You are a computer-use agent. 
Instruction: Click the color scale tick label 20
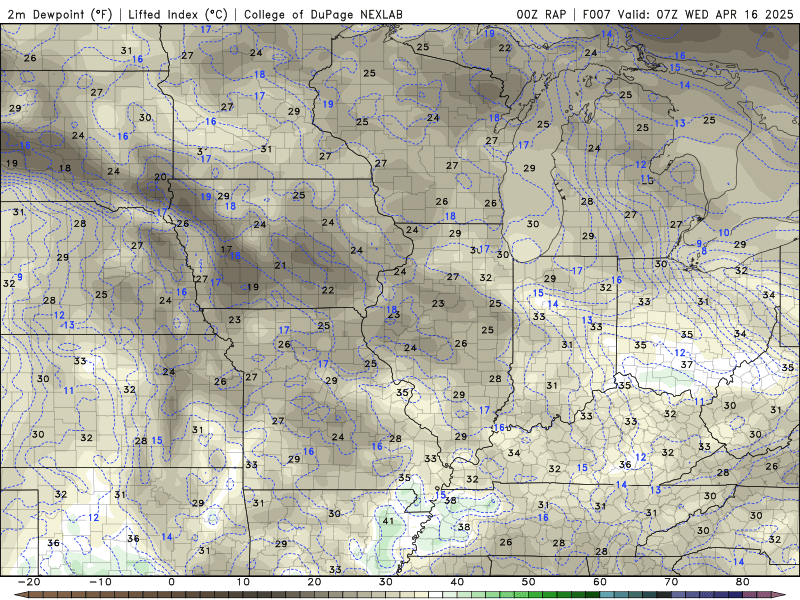[x=314, y=582]
